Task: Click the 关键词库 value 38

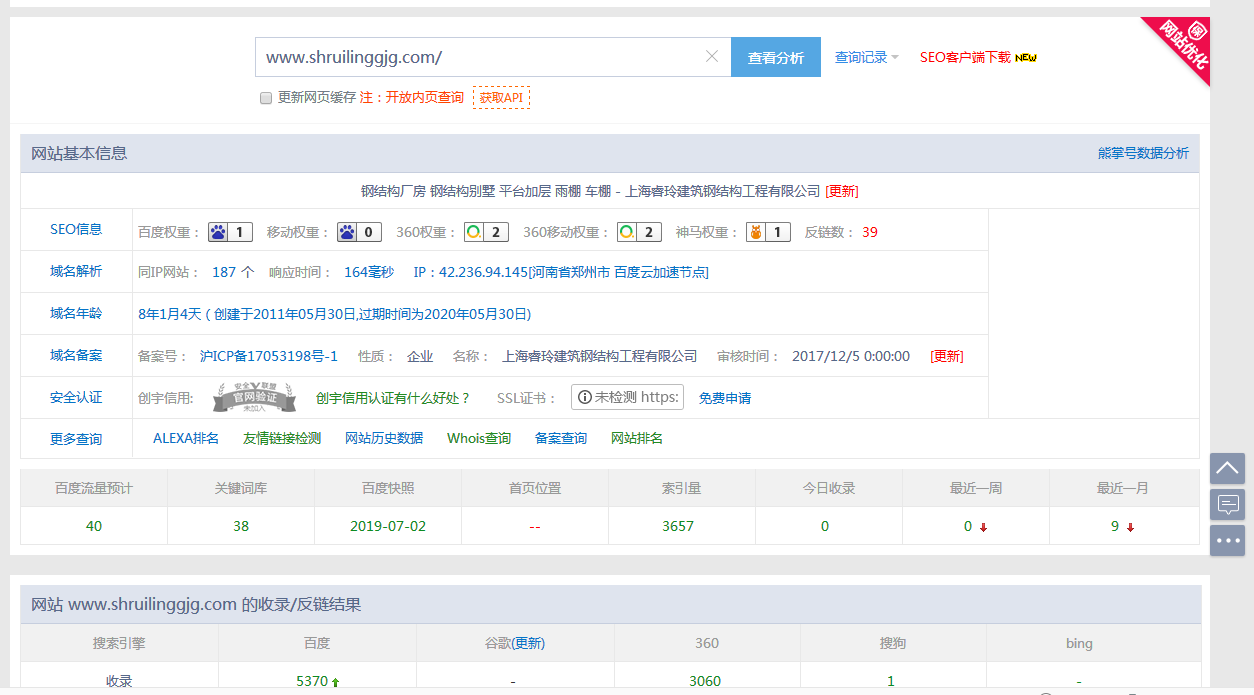Action: (241, 526)
